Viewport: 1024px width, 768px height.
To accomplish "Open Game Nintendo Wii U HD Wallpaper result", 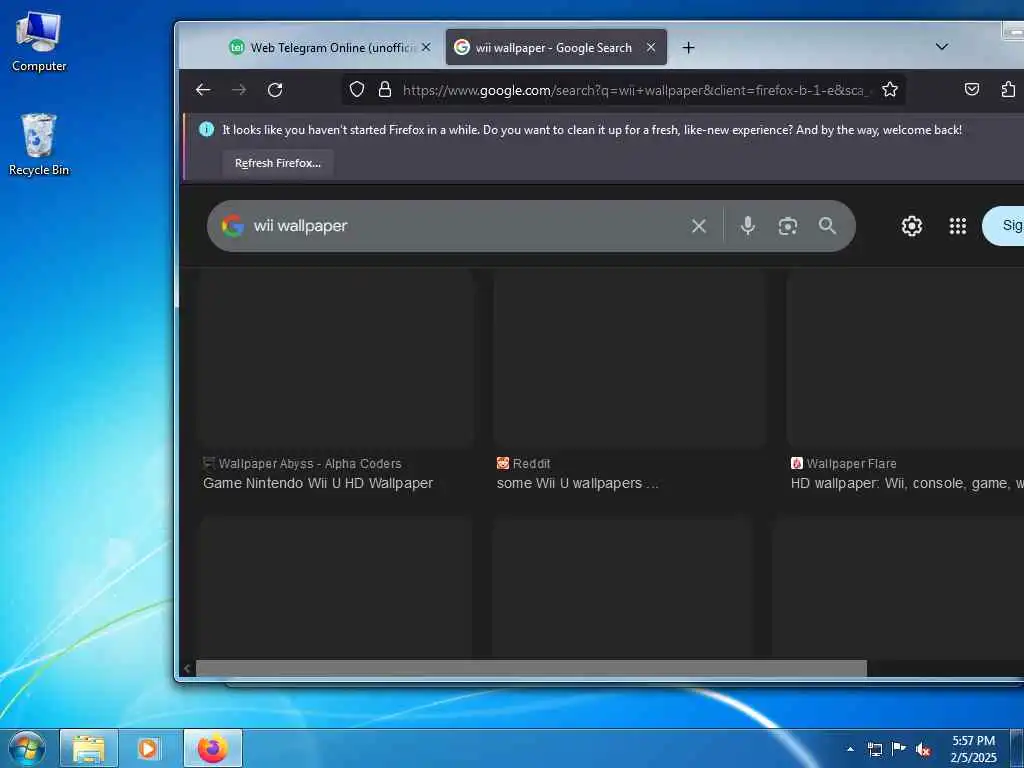I will click(x=318, y=483).
